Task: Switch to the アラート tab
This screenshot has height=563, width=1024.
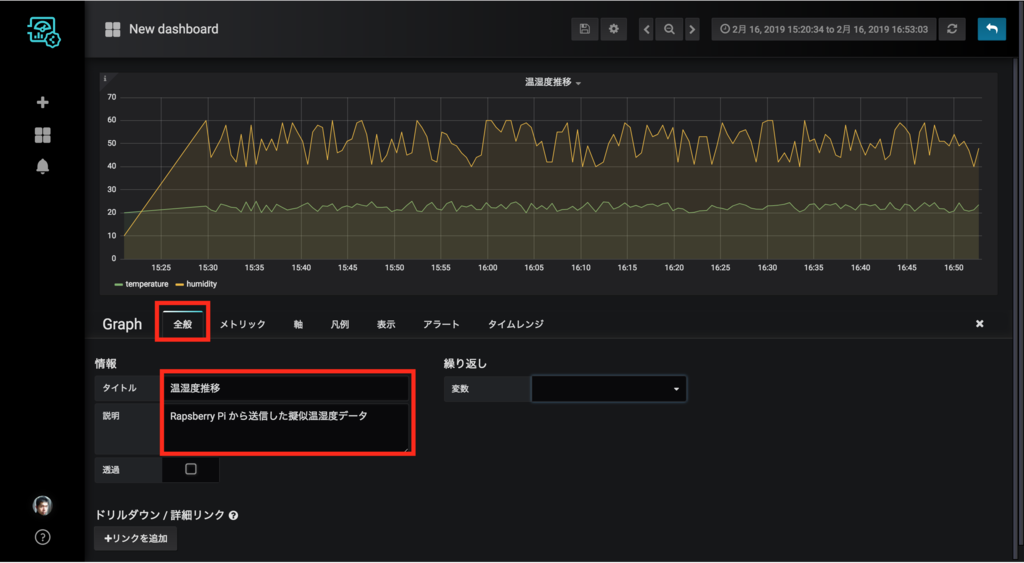Action: [x=441, y=324]
